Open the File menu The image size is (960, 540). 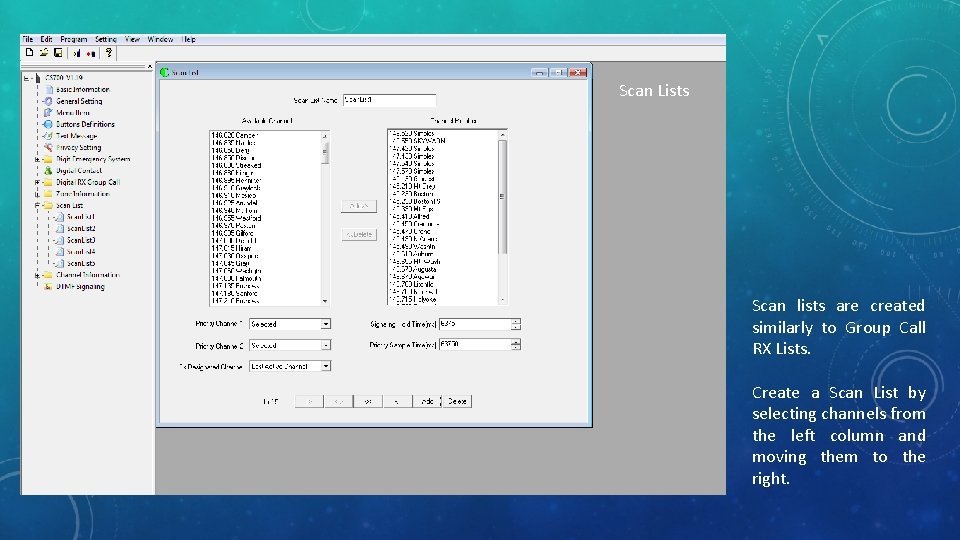28,39
